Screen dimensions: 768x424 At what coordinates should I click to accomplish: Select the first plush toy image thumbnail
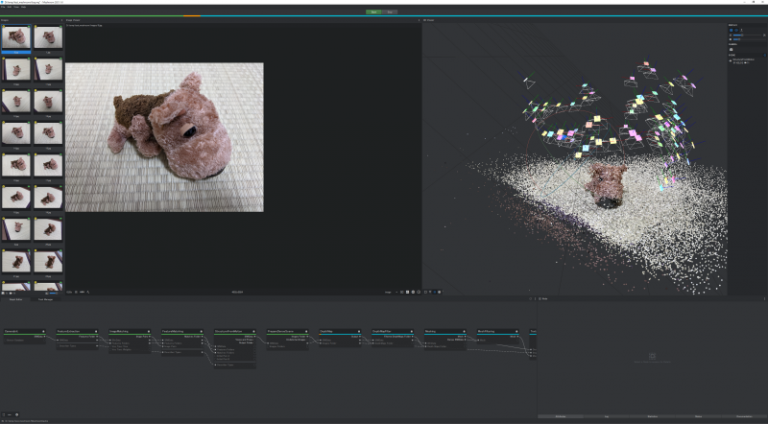click(16, 37)
